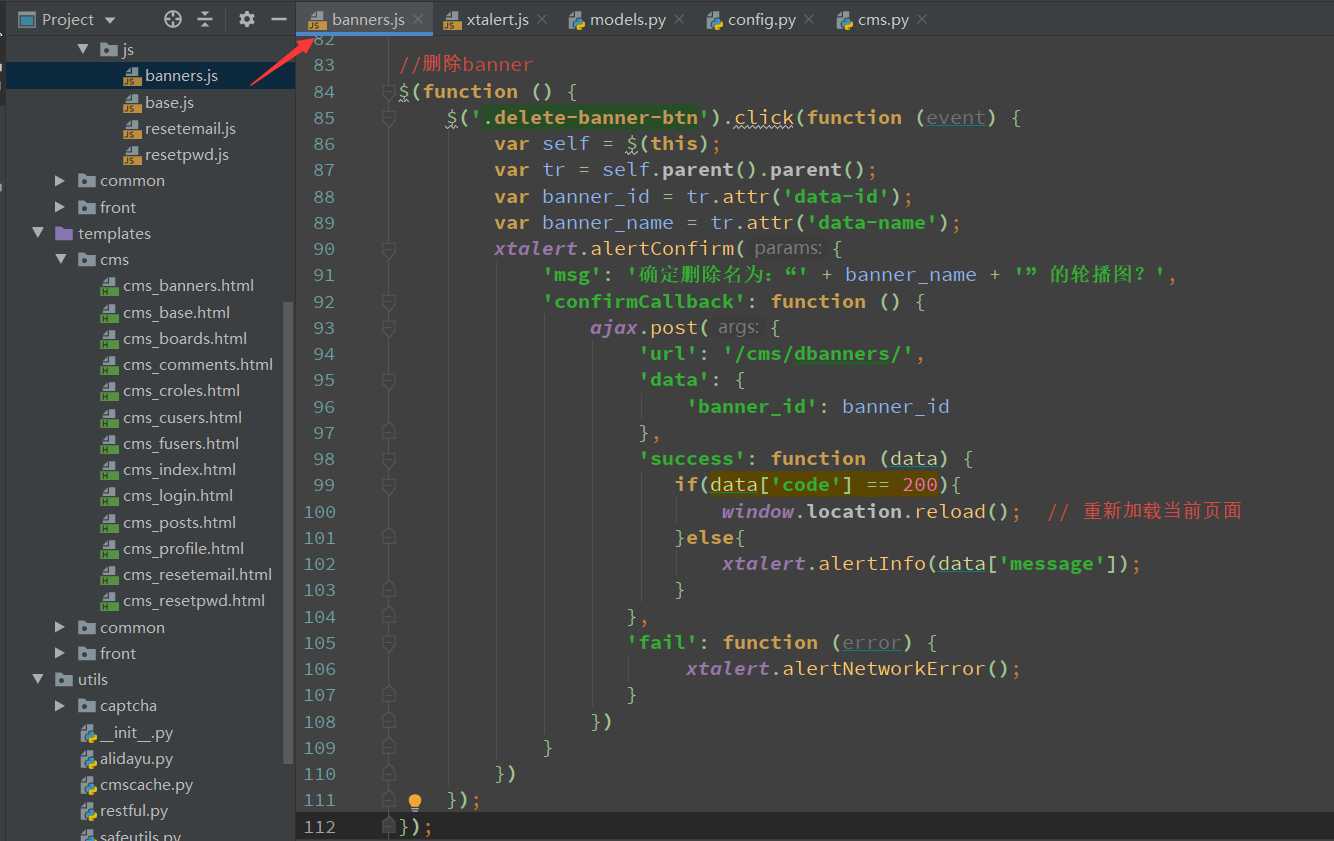Open cms_banners.html in the tree
The image size is (1334, 841).
point(188,286)
